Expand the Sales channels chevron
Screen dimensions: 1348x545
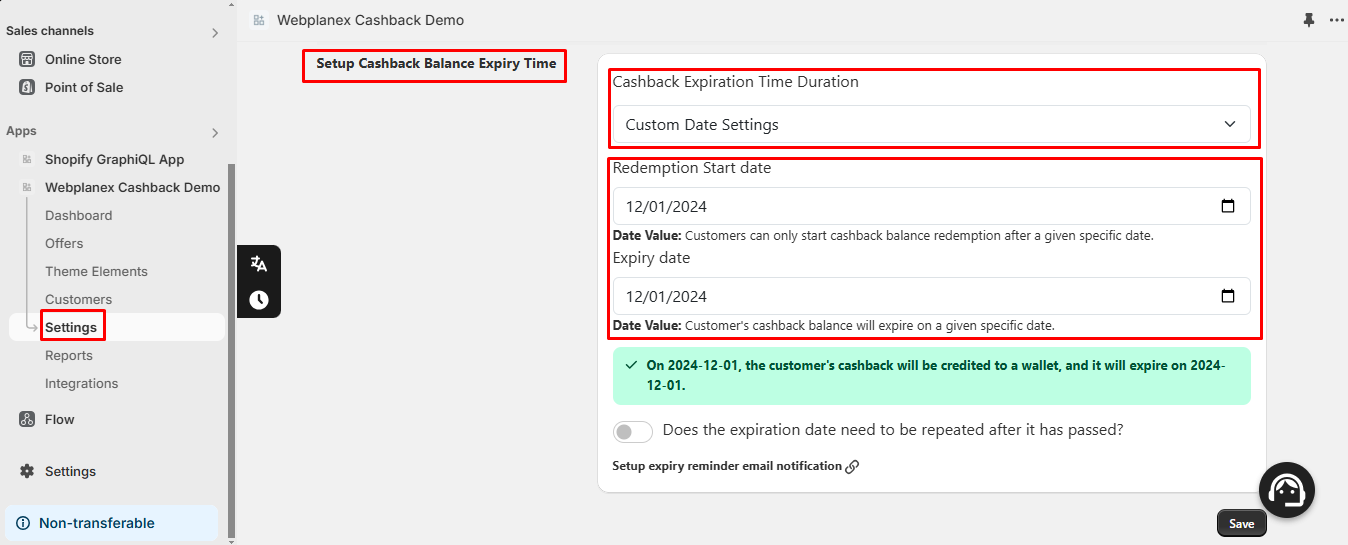tap(215, 33)
